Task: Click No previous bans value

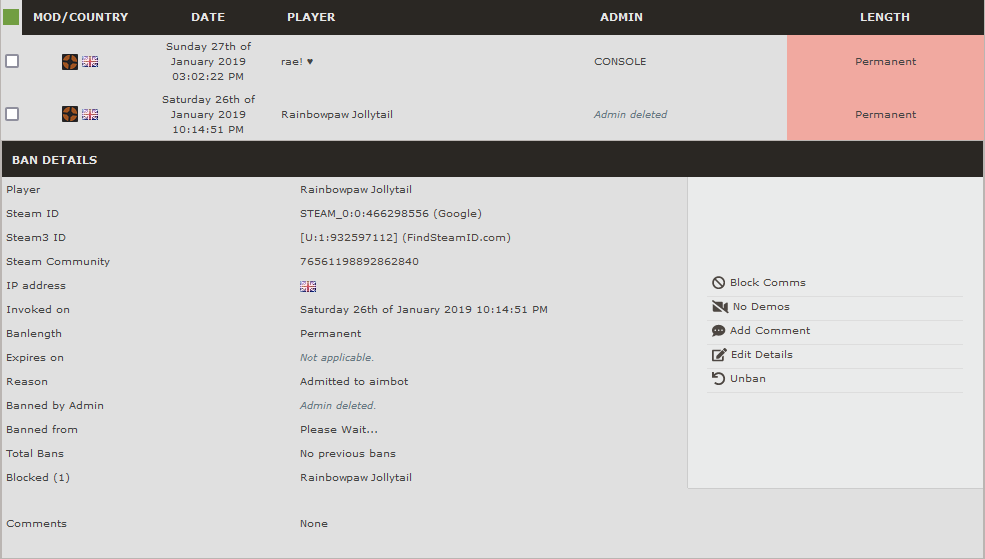Action: pyautogui.click(x=347, y=453)
